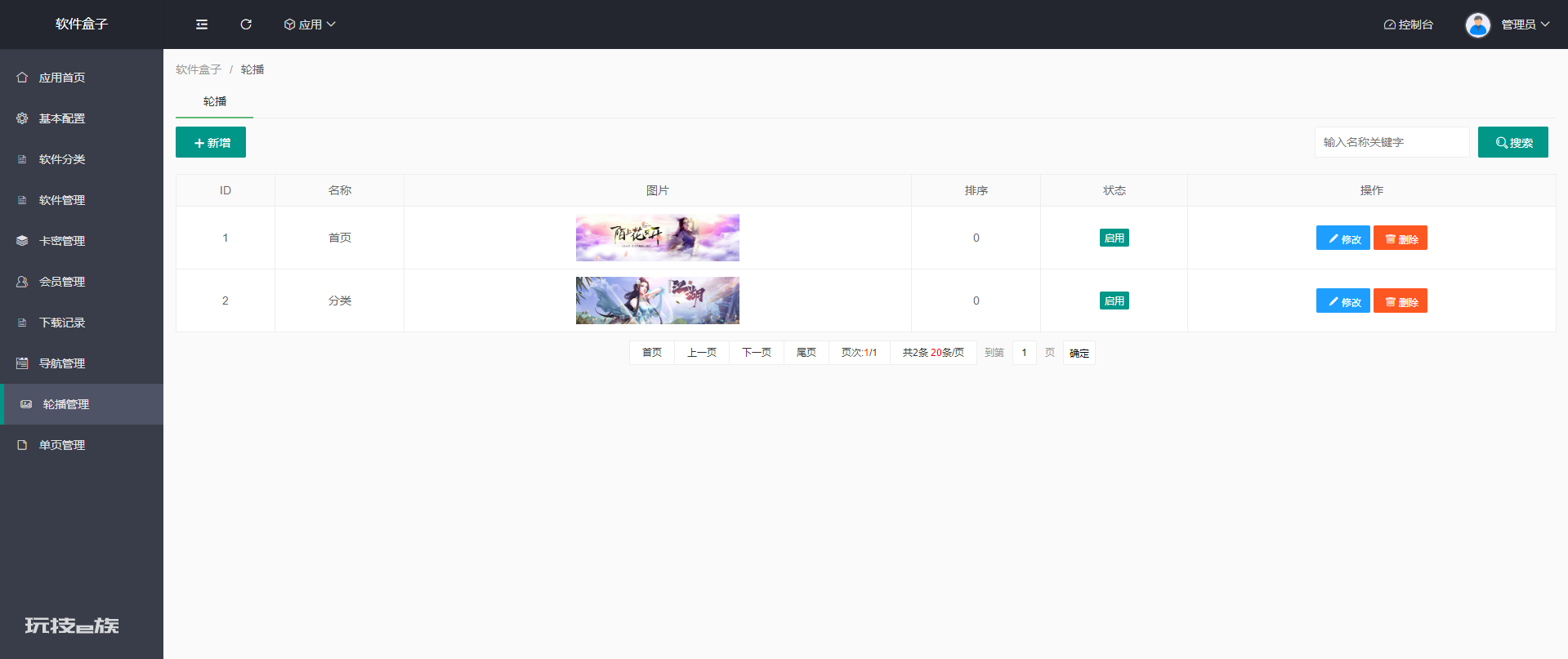Image resolution: width=1568 pixels, height=659 pixels.
Task: Go to first page via 首页 pagination button
Action: click(652, 353)
